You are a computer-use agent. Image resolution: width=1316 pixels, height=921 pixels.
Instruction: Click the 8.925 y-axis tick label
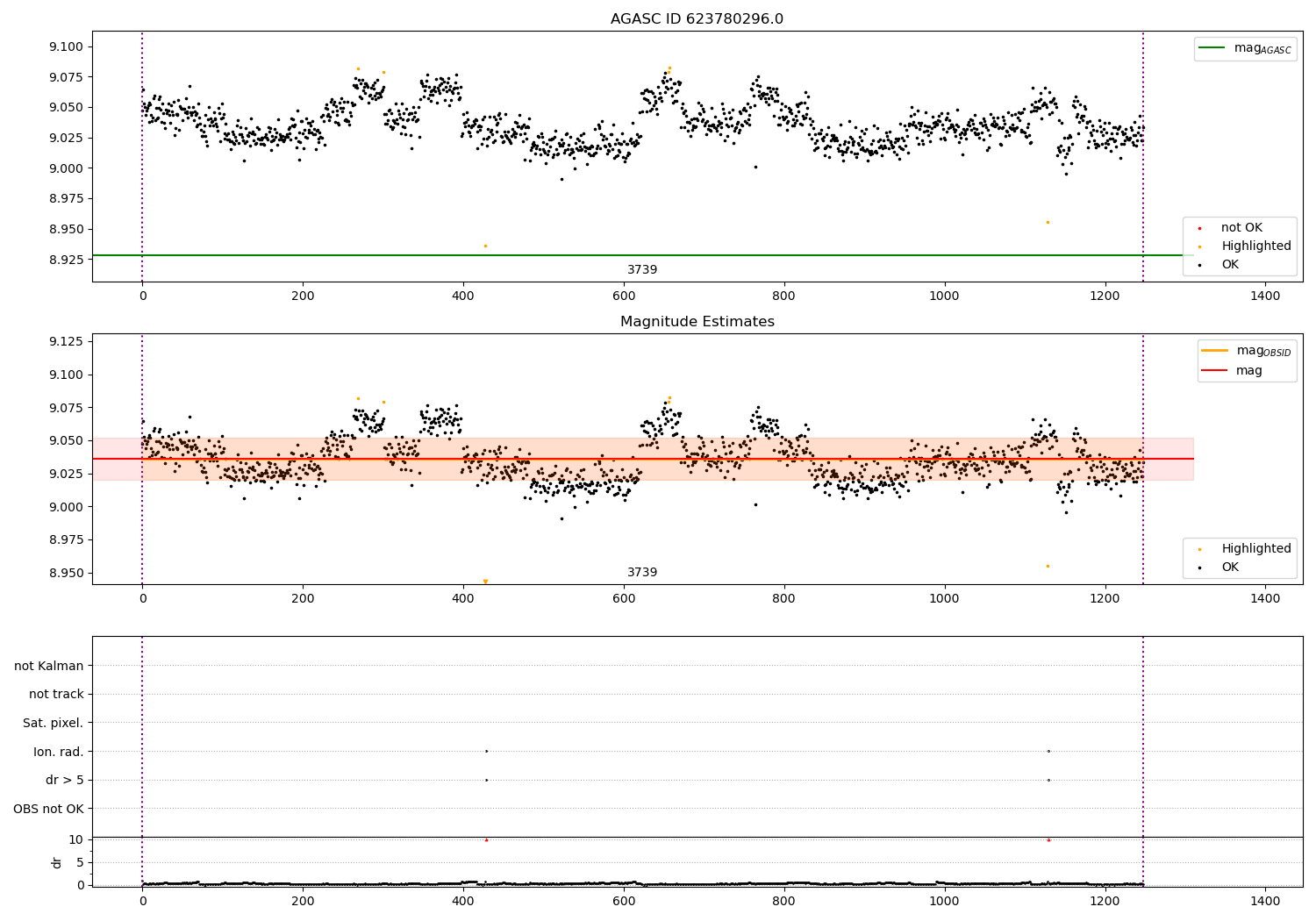(x=66, y=260)
